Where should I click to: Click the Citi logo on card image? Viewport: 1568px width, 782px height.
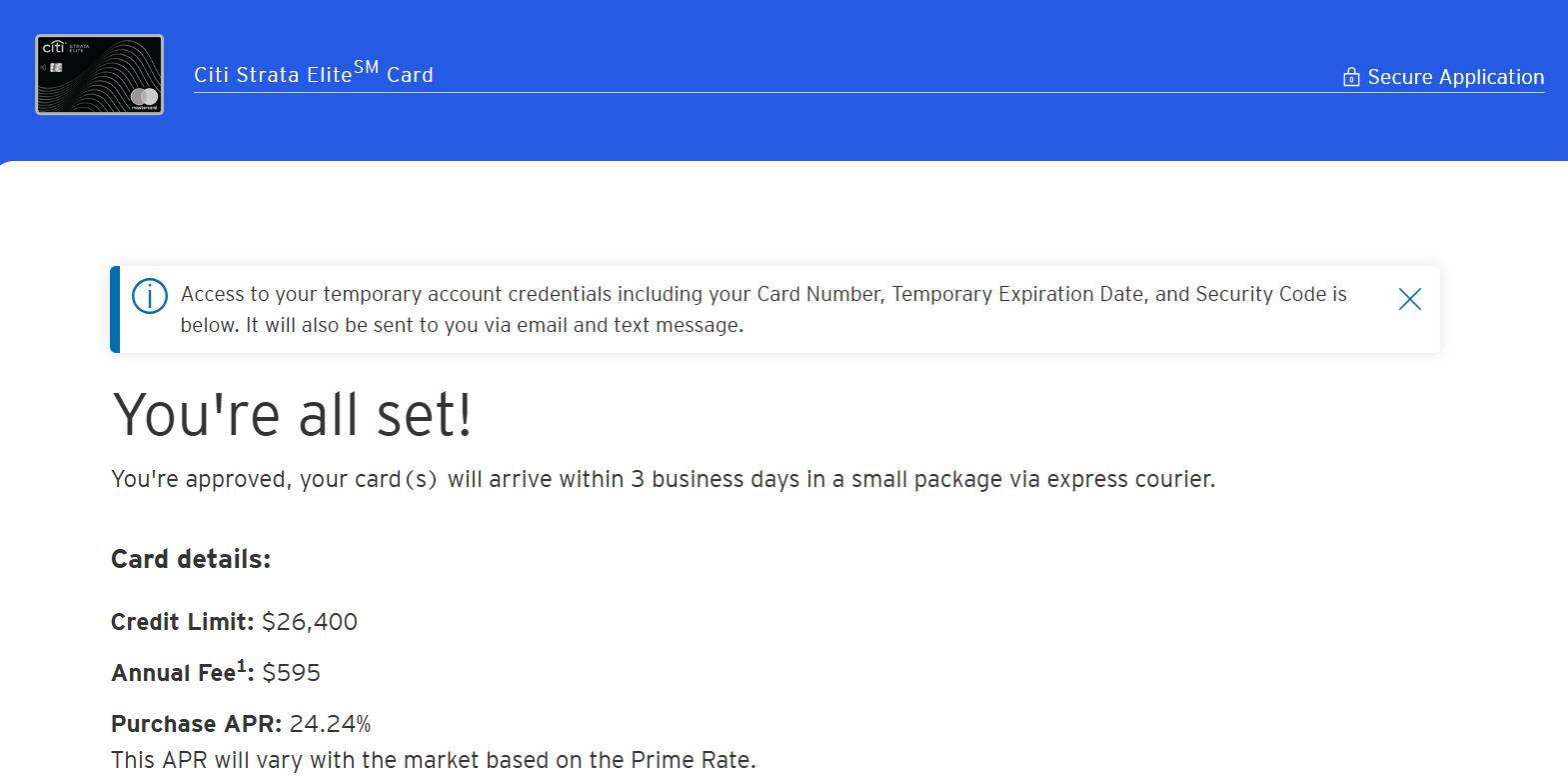[53, 47]
